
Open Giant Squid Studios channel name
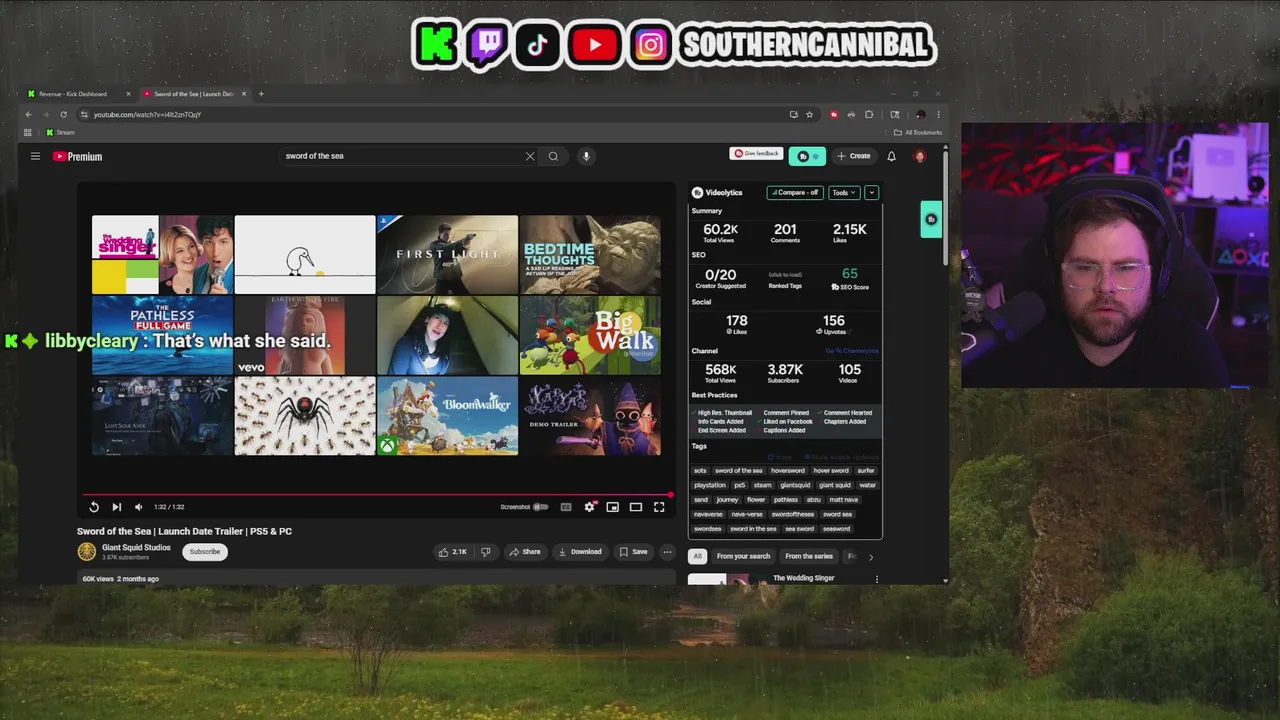[136, 548]
